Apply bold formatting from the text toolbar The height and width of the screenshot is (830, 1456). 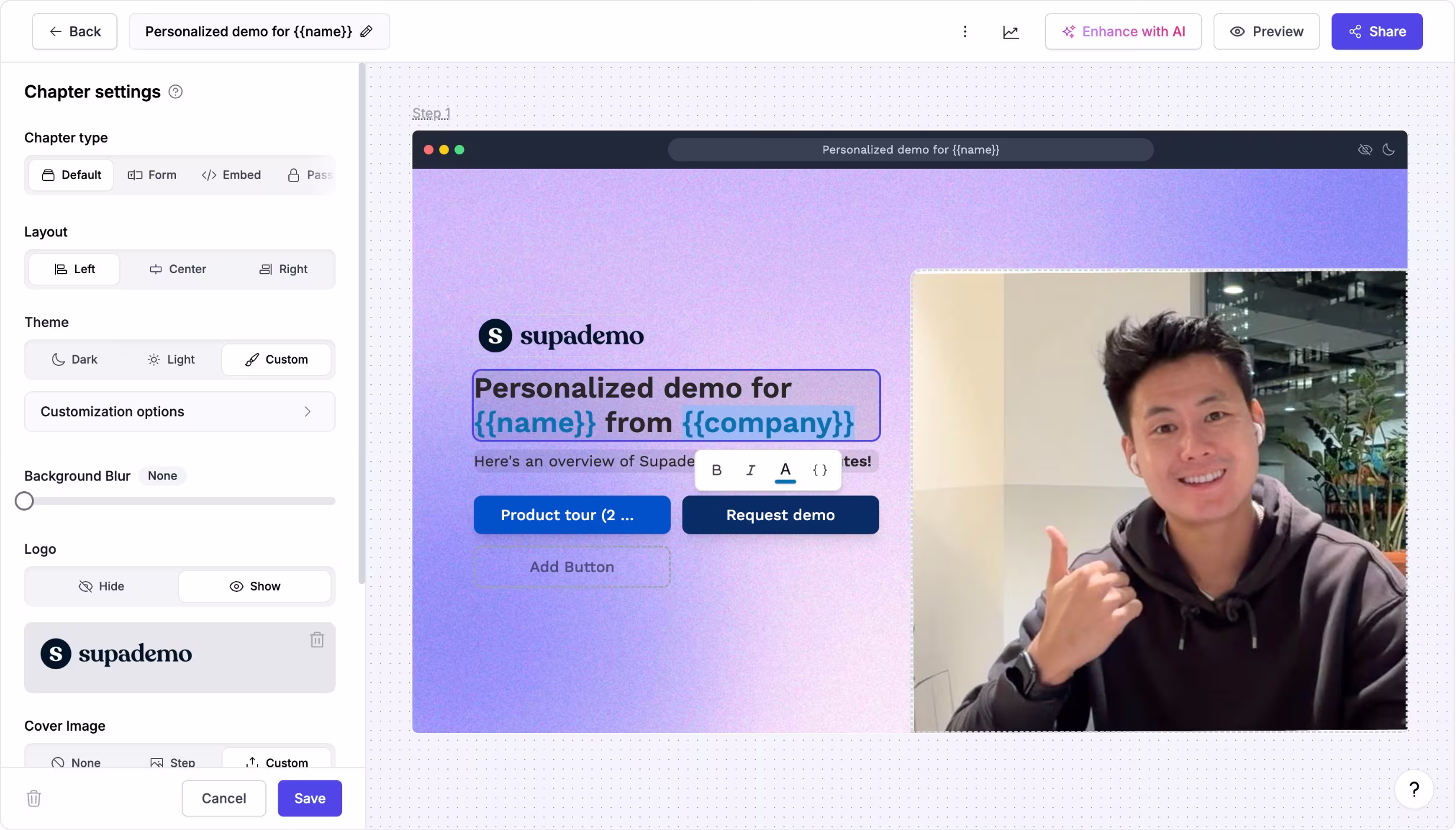click(716, 470)
